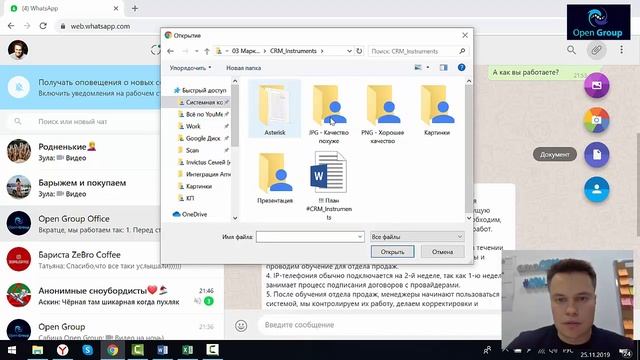Open Excel from taskbar
This screenshot has width=640, height=360.
pos(187,350)
